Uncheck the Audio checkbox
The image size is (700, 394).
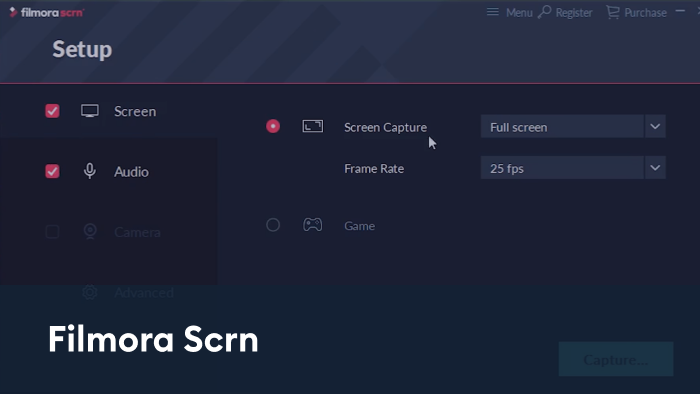[52, 171]
